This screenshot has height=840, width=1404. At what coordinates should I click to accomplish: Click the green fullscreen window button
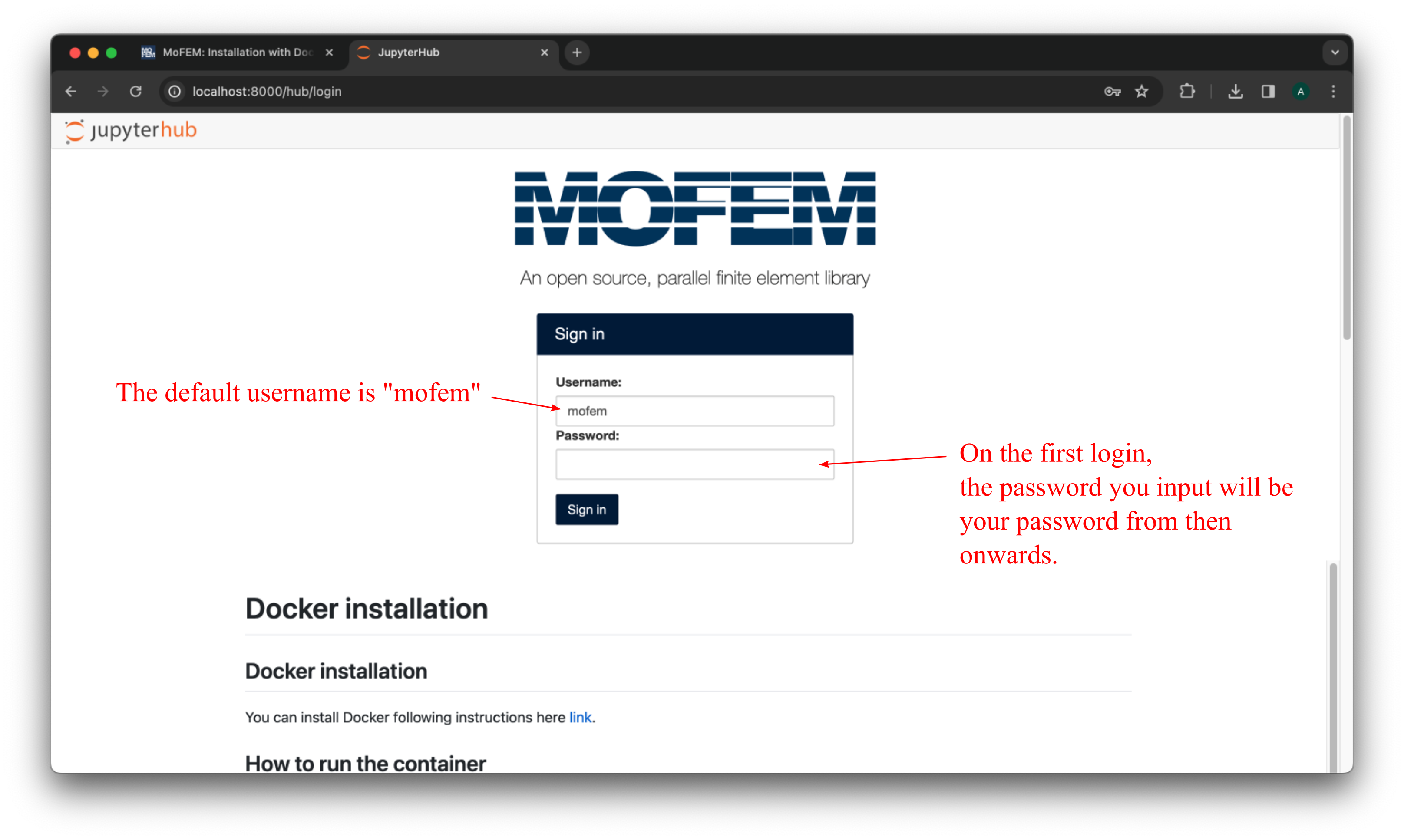click(112, 53)
